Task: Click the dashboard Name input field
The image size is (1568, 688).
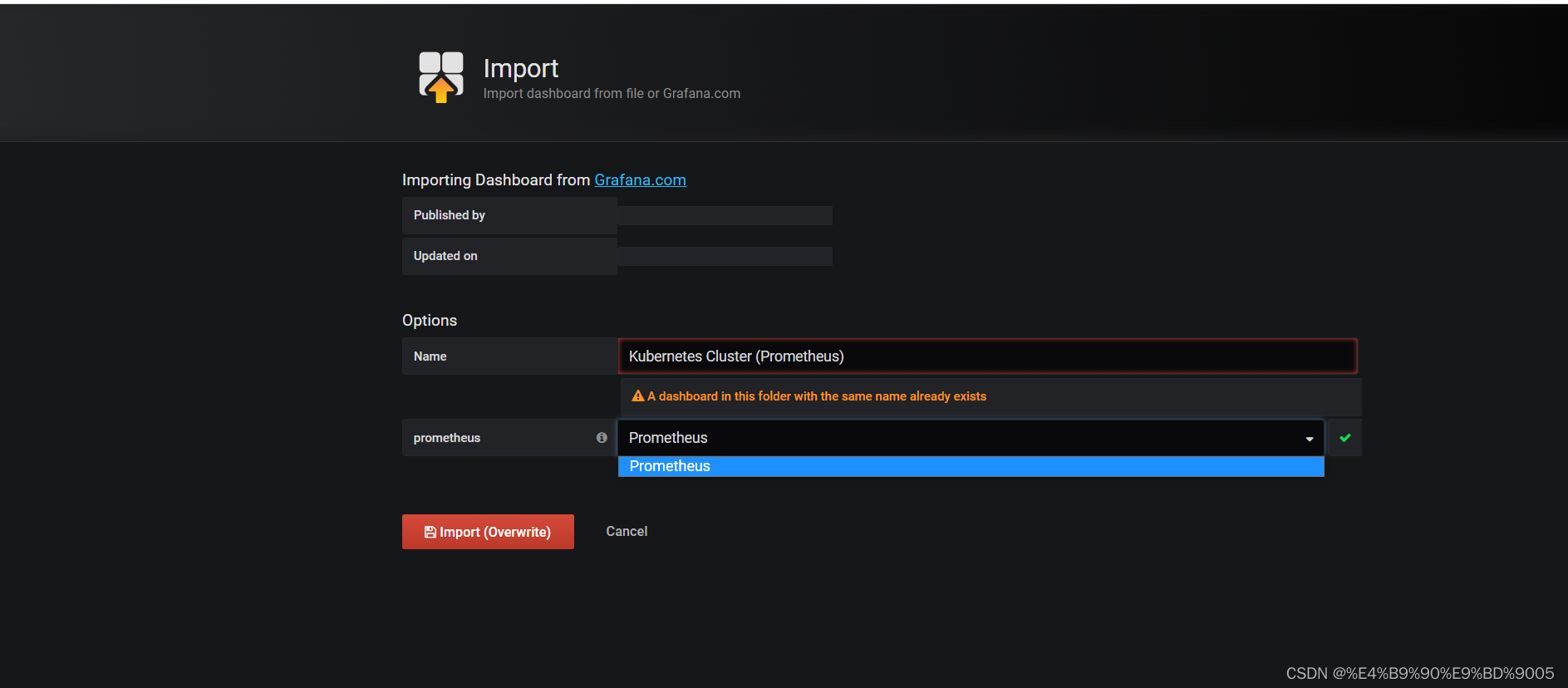Action: click(988, 356)
